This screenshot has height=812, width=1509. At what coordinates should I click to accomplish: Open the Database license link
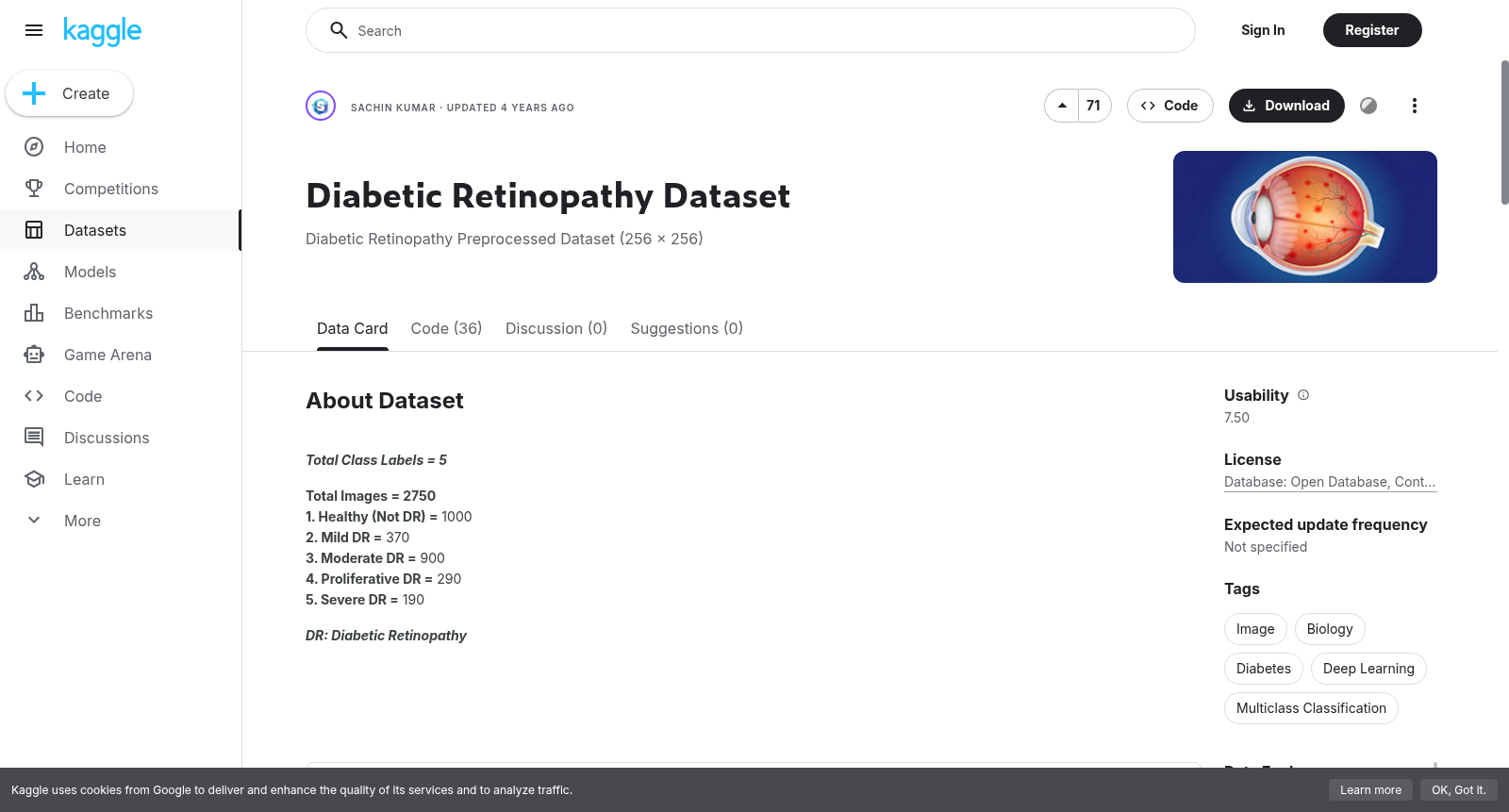[1330, 482]
